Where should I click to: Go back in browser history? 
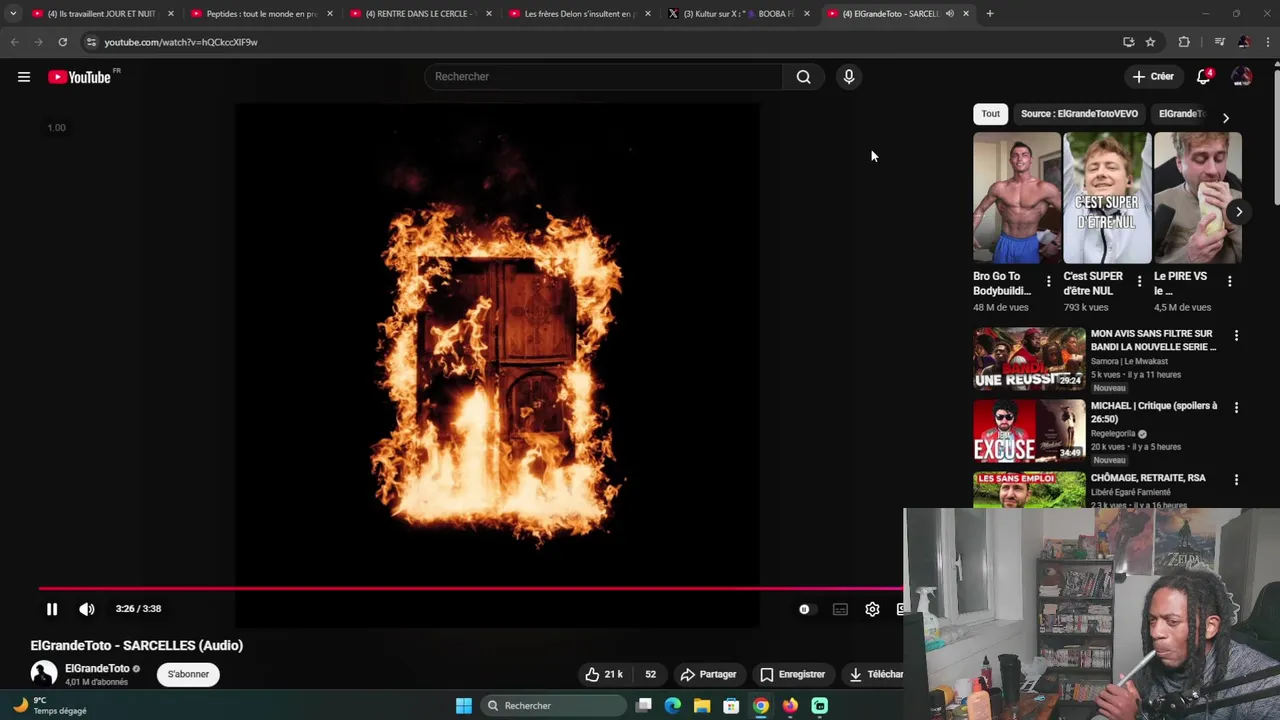click(14, 42)
